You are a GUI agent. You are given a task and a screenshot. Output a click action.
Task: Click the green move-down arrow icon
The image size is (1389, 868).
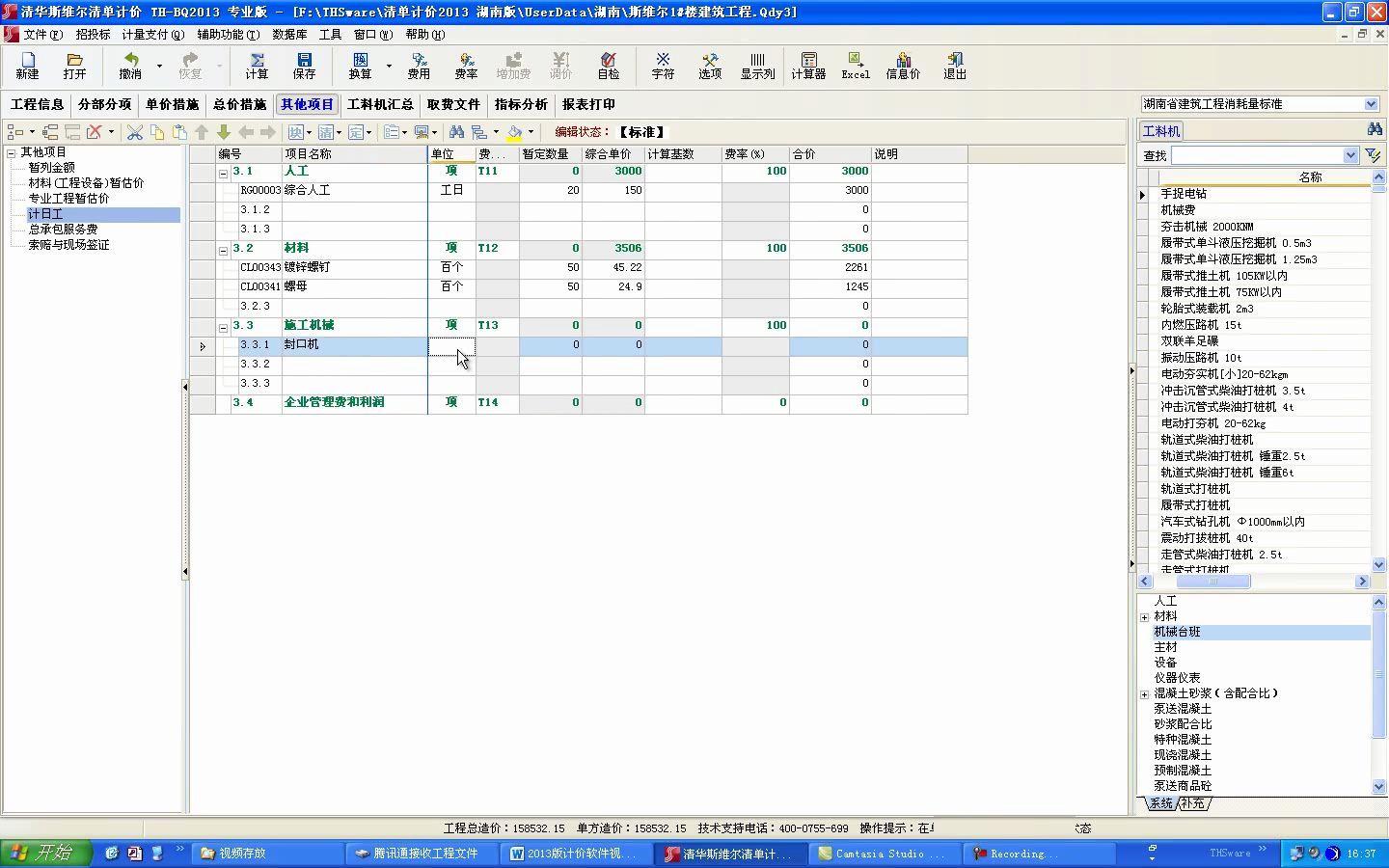(224, 132)
